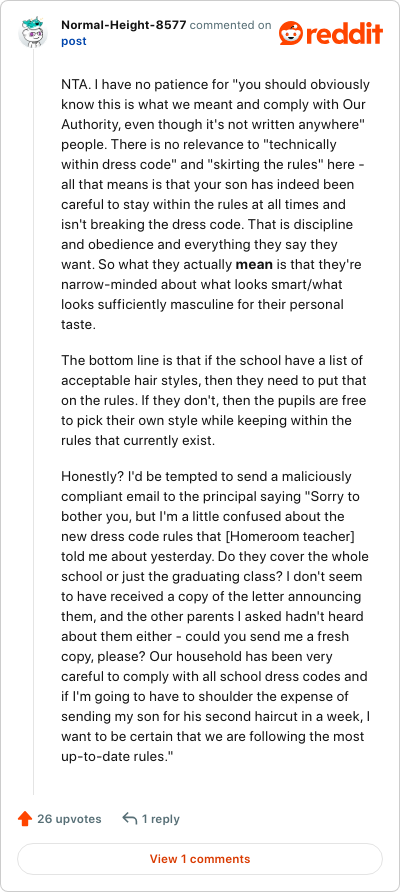
Task: Click the word 'NTA' at comment start
Action: [x=72, y=85]
